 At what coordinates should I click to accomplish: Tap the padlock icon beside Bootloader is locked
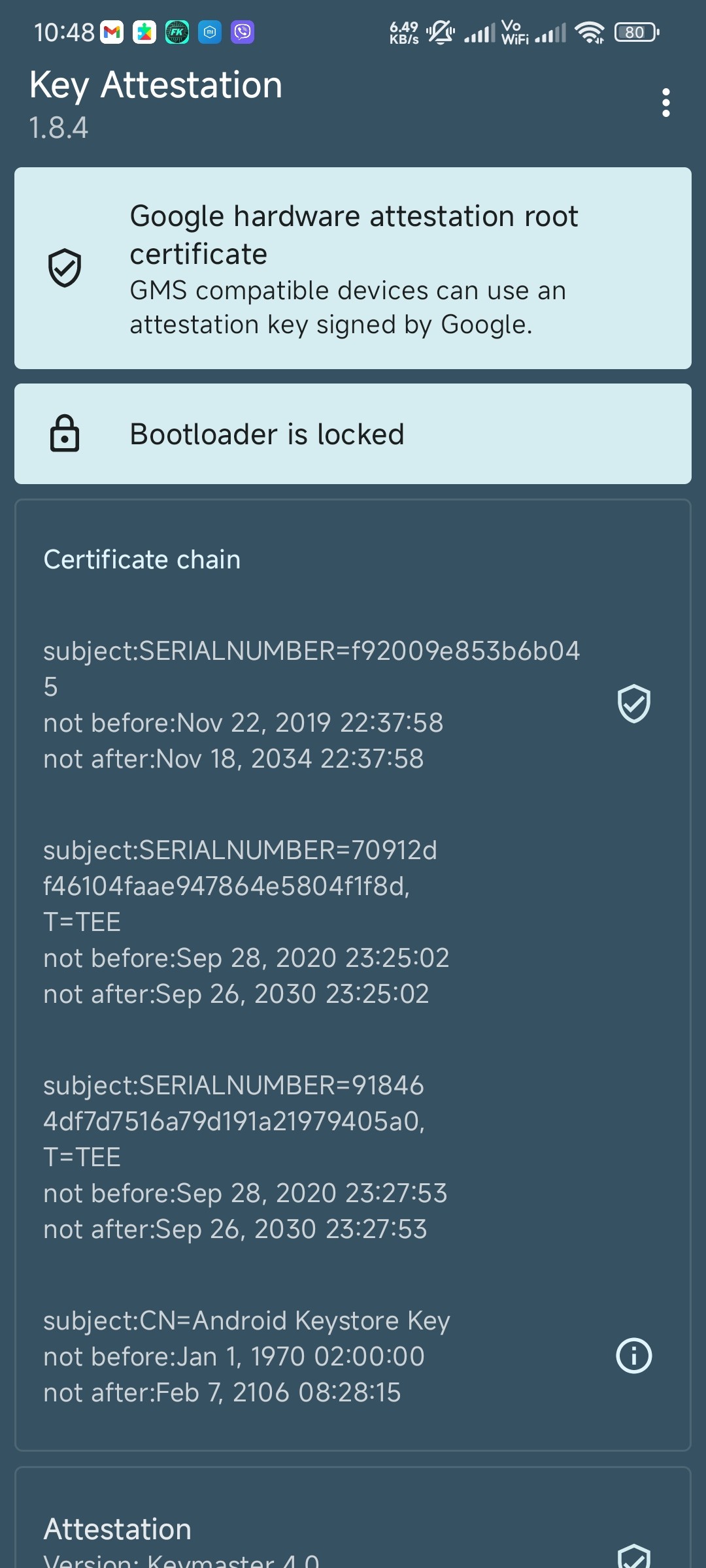tap(65, 433)
